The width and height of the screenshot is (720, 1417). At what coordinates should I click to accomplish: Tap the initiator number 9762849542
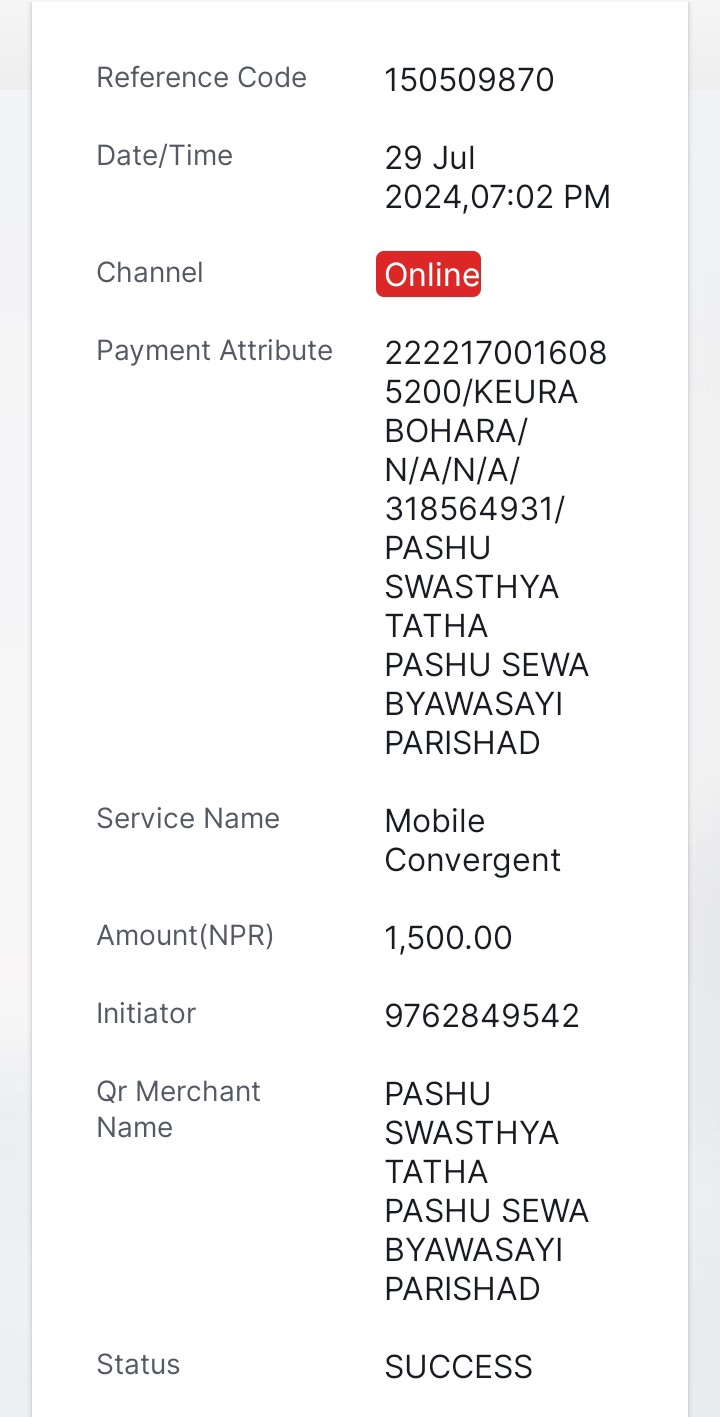[x=482, y=1016]
